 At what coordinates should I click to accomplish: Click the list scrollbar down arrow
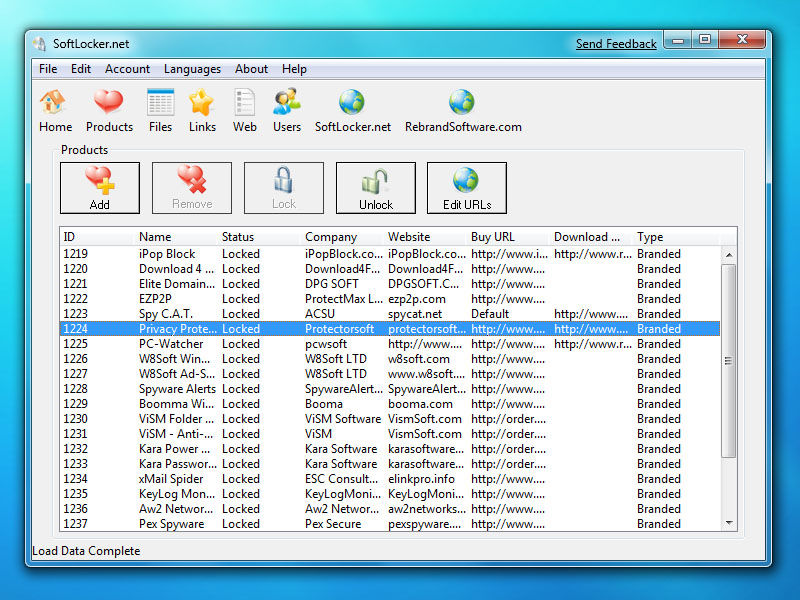[729, 523]
